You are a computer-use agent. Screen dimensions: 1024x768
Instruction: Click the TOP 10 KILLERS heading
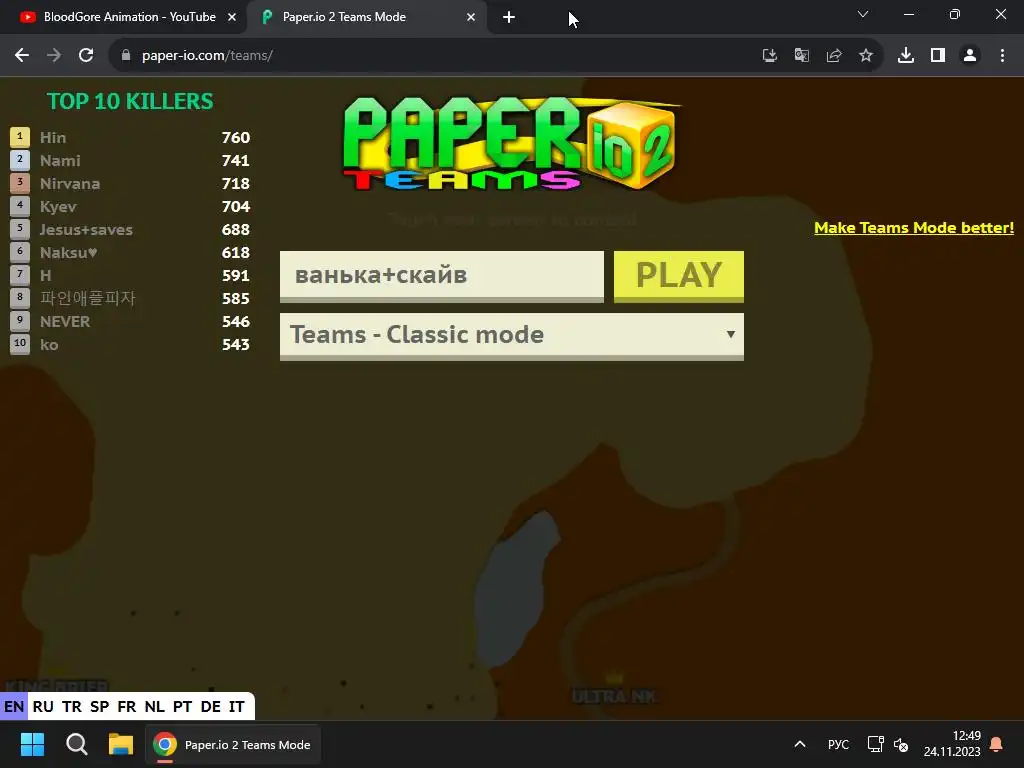coord(130,101)
